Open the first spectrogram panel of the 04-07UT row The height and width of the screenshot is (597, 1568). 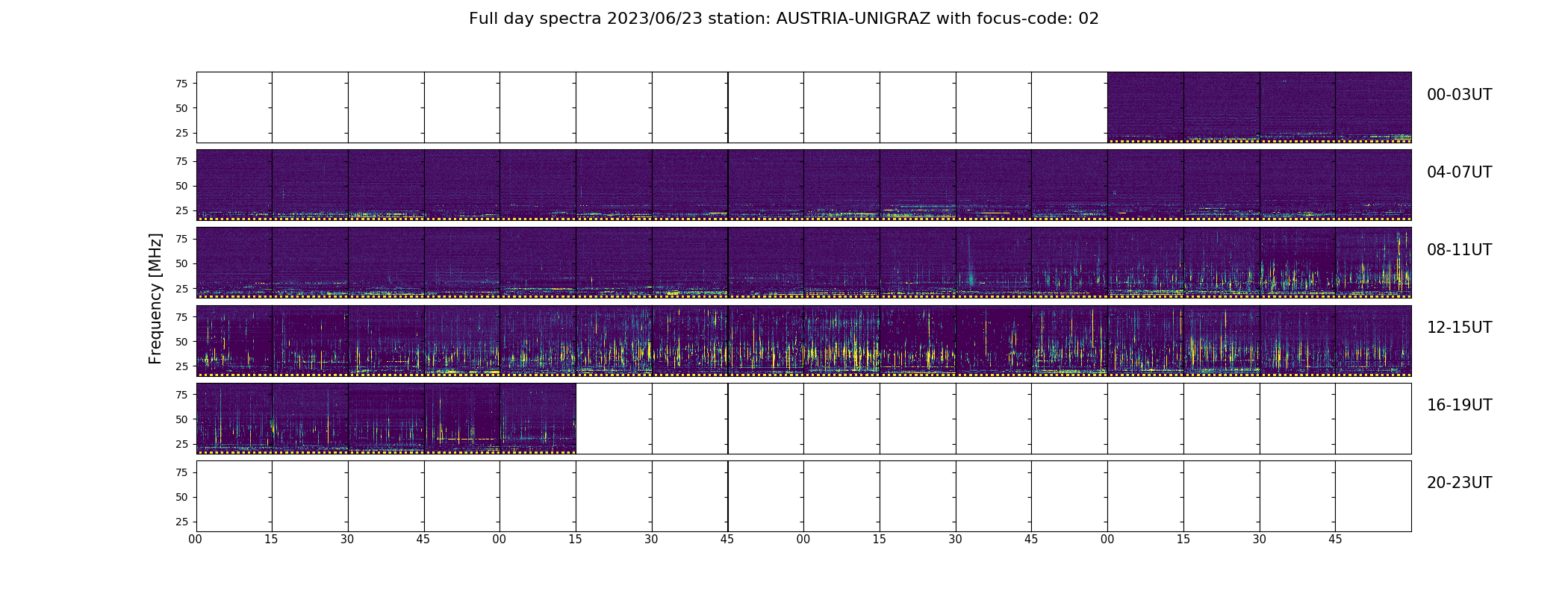(234, 185)
